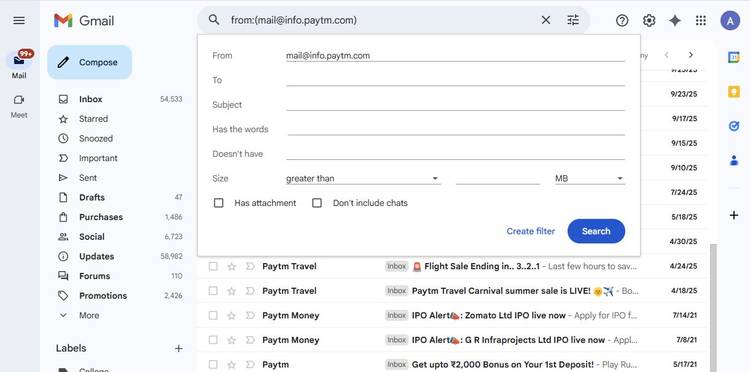Open Google Tasks side panel icon

point(734,126)
